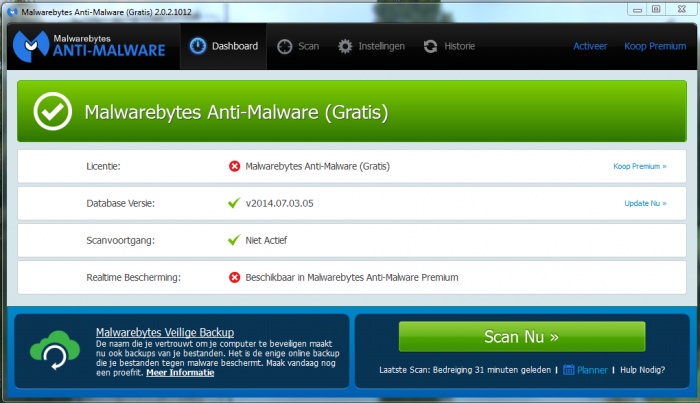Click the Malwarebytes icon in the title bar
The image size is (700, 403).
(x=12, y=12)
